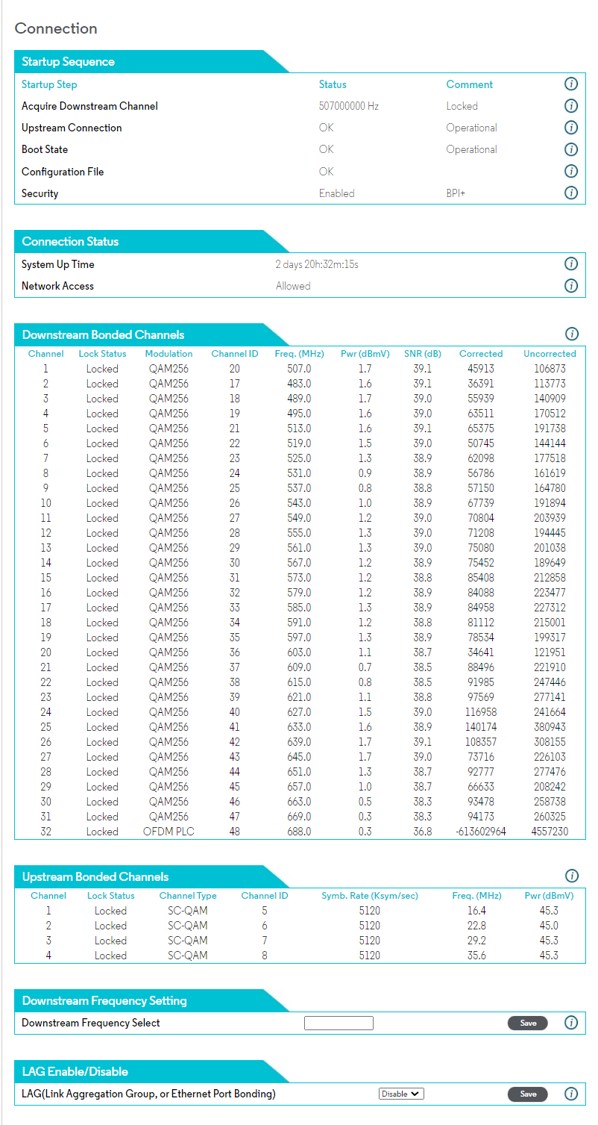Click the Configuration File info icon
The height and width of the screenshot is (1125, 598).
(571, 171)
